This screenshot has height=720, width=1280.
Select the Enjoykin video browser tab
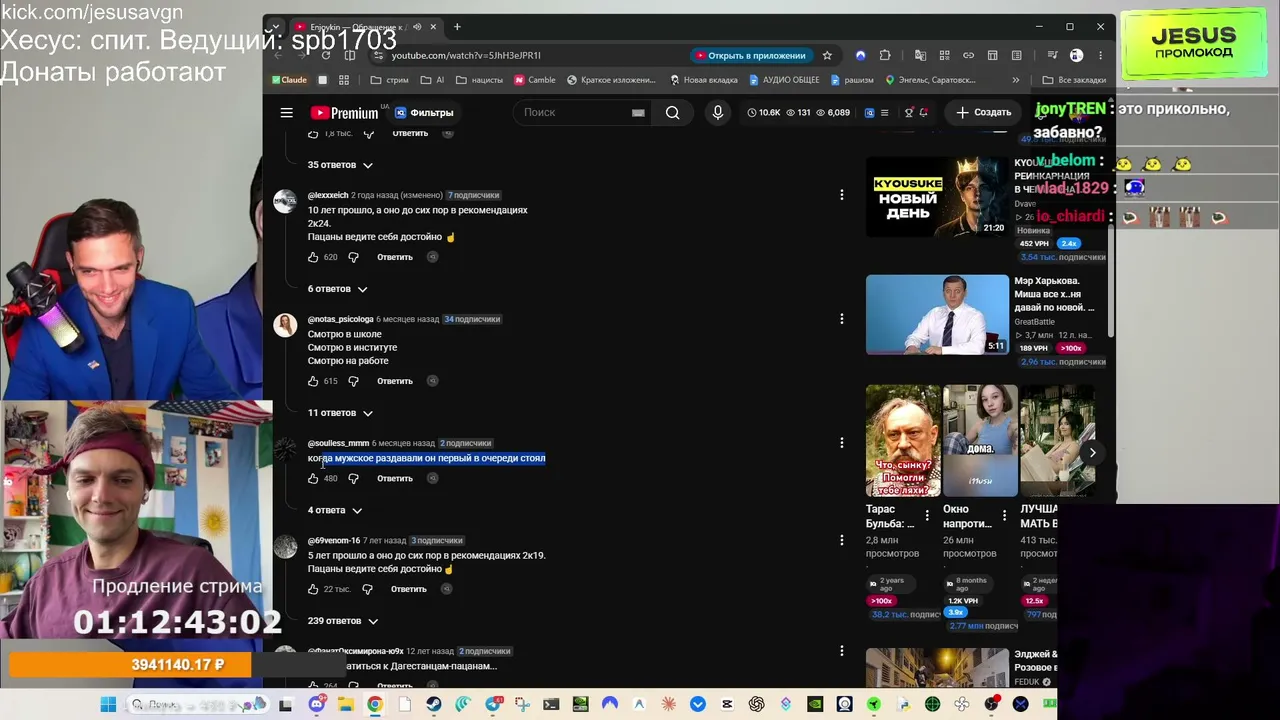coord(365,27)
